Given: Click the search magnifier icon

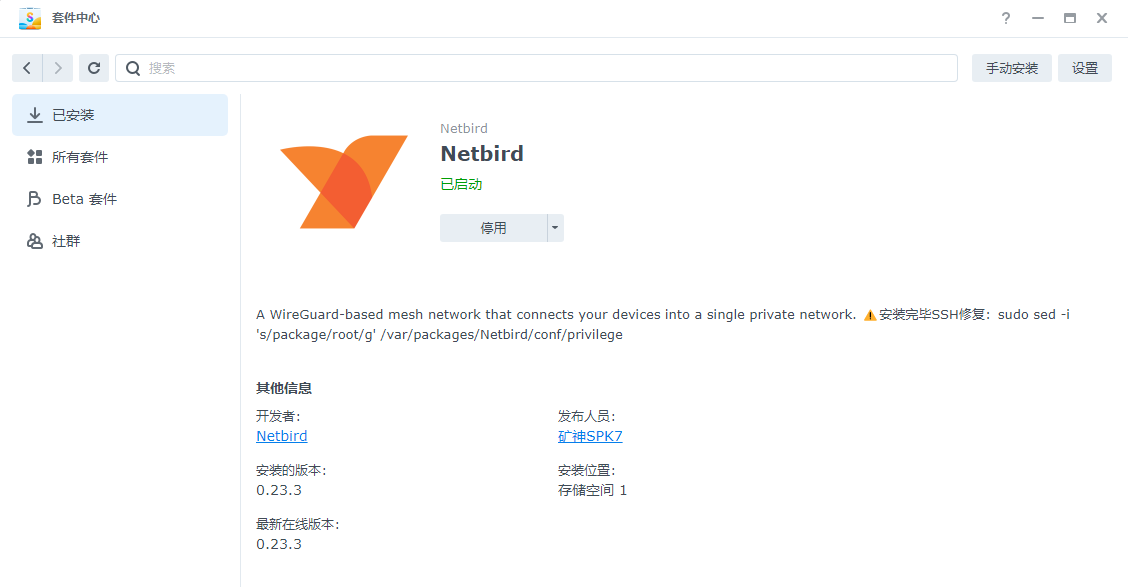Looking at the screenshot, I should [x=133, y=68].
